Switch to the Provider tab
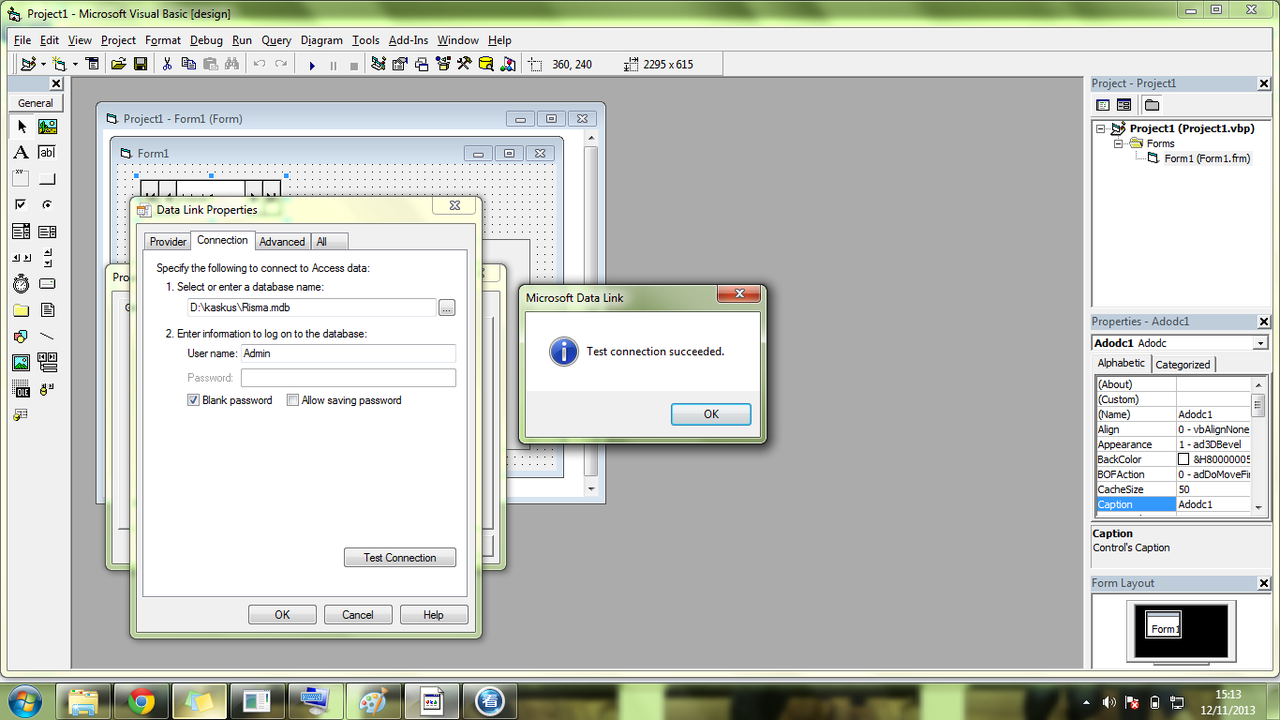The image size is (1280, 720). pyautogui.click(x=168, y=241)
